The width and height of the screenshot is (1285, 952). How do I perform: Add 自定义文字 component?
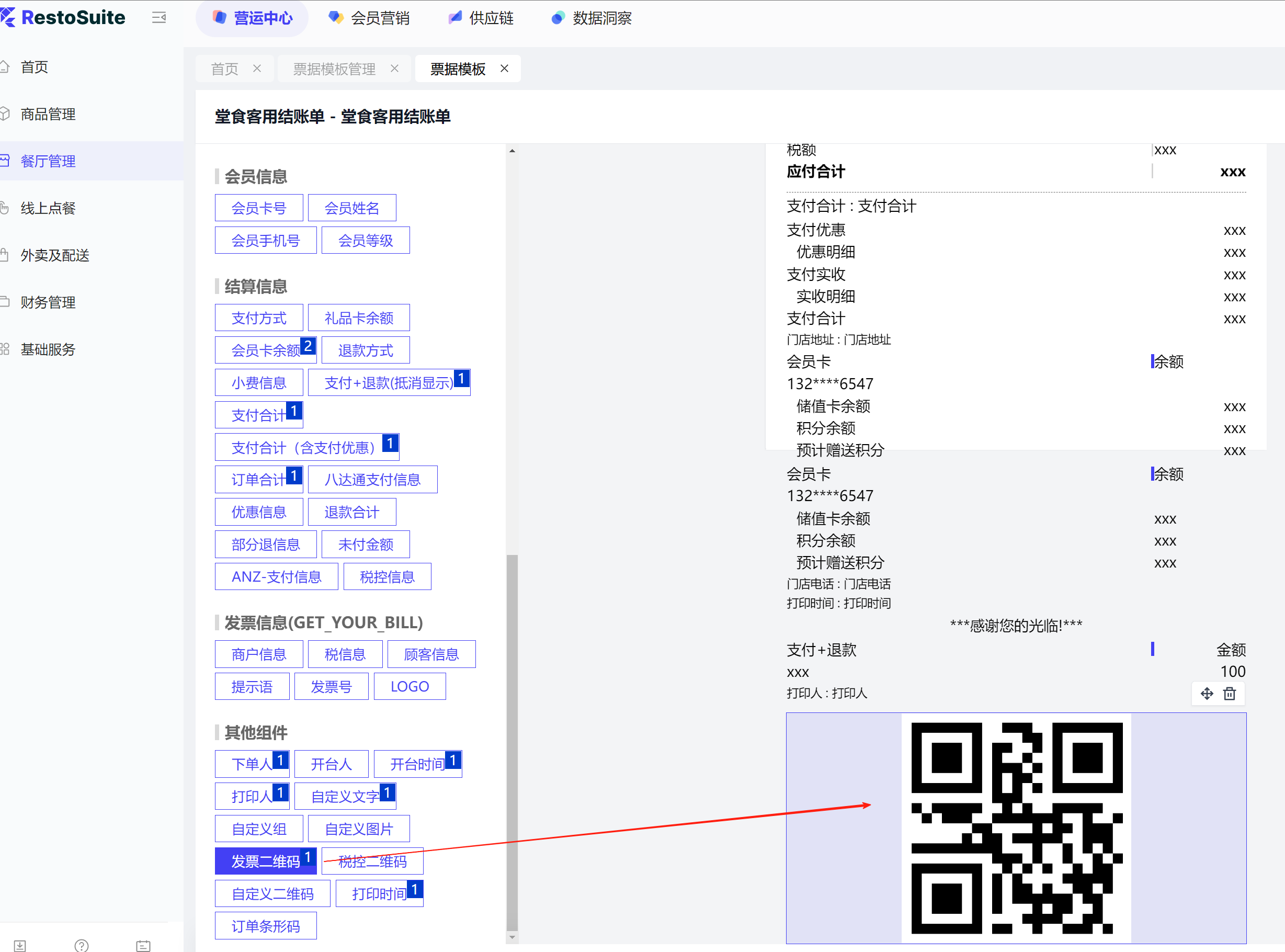coord(345,797)
